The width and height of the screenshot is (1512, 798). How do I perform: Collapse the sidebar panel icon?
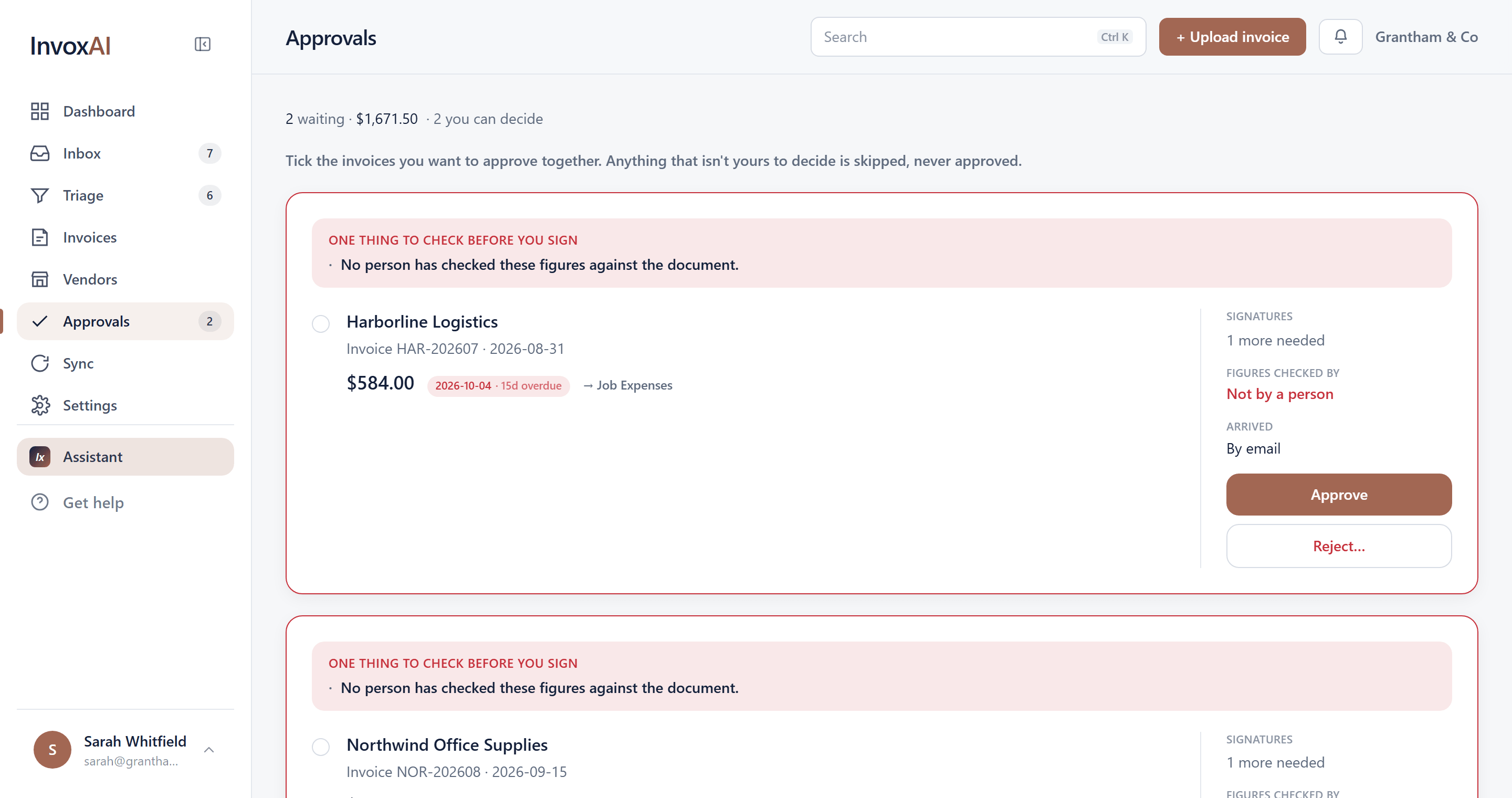point(203,45)
